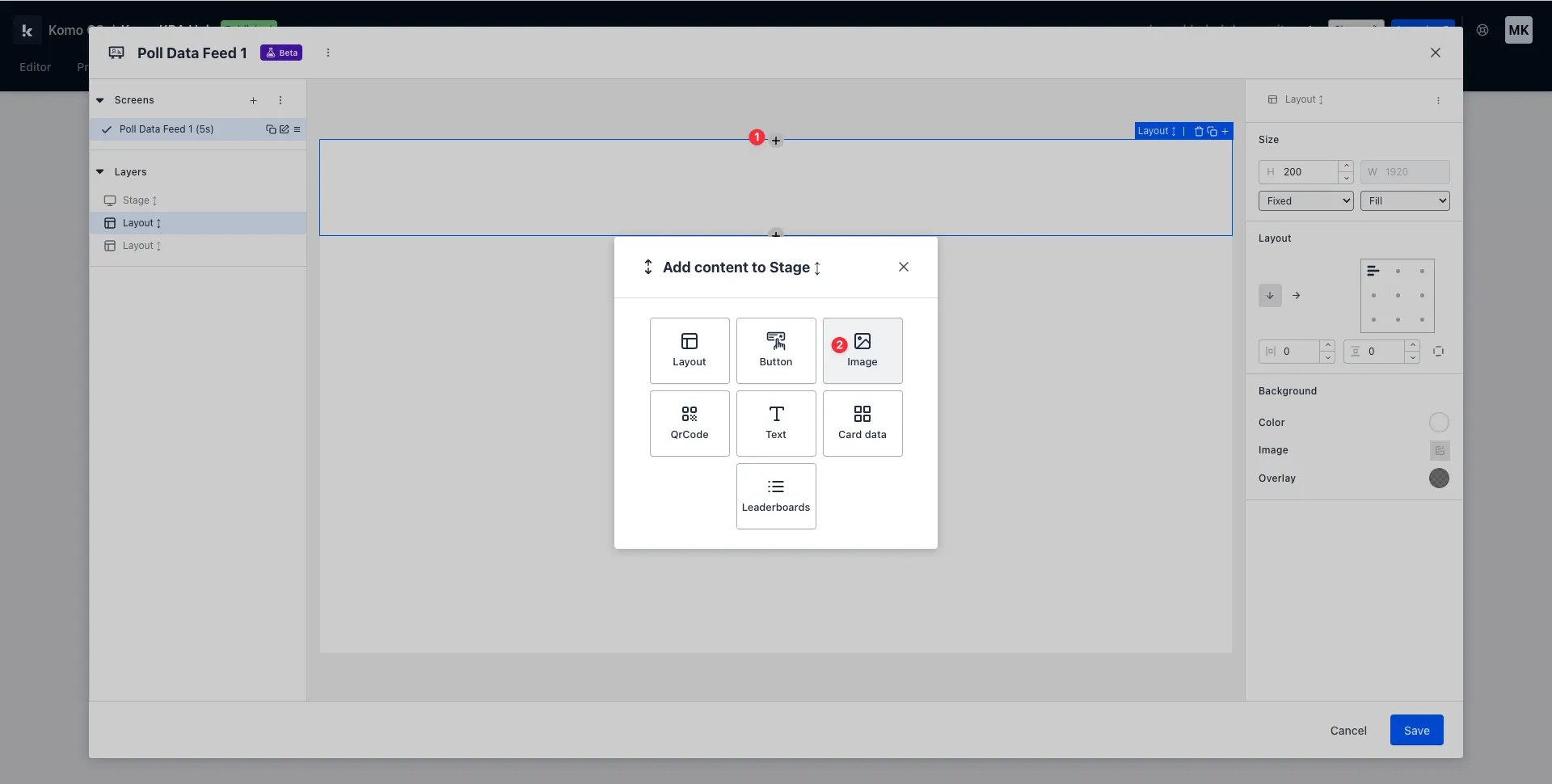Select center alignment dot in grid

coord(1398,296)
